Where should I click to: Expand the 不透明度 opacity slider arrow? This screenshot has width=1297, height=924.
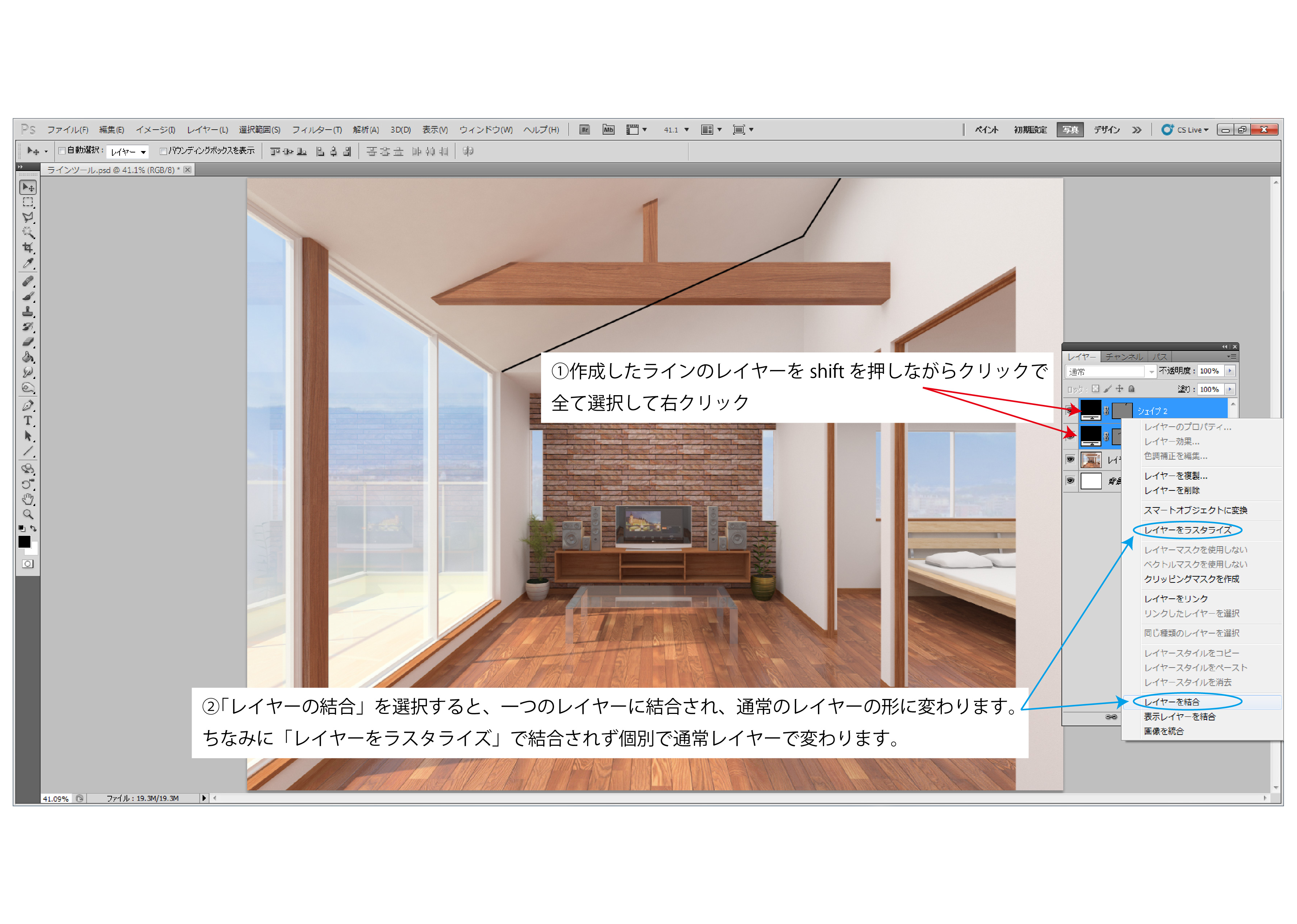tap(1230, 371)
